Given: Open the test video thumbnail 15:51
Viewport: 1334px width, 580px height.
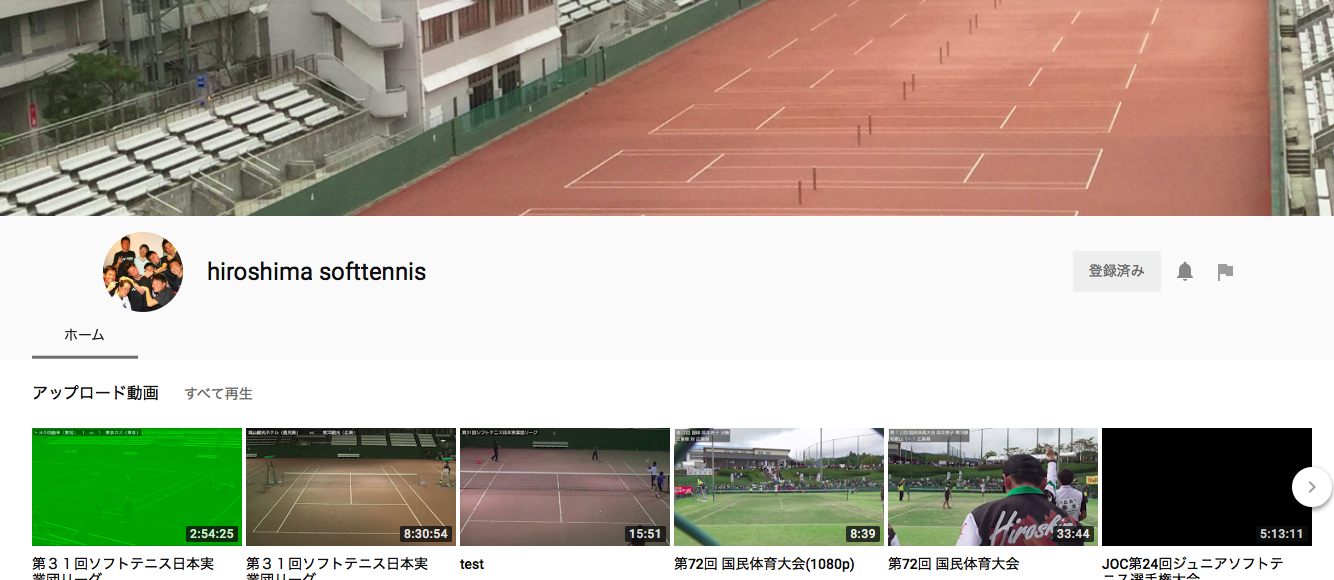Looking at the screenshot, I should coord(564,487).
